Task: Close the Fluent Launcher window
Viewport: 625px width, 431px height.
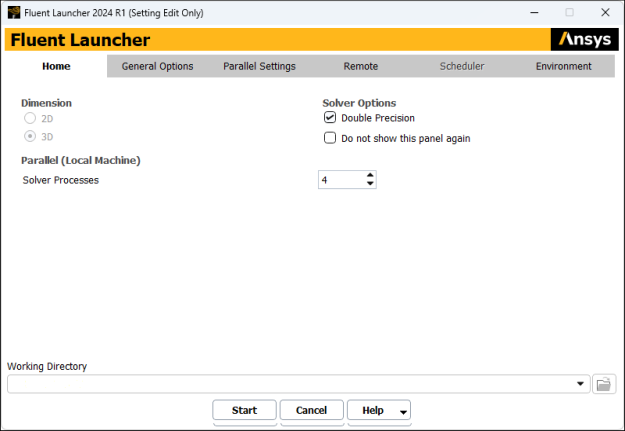Action: [605, 13]
